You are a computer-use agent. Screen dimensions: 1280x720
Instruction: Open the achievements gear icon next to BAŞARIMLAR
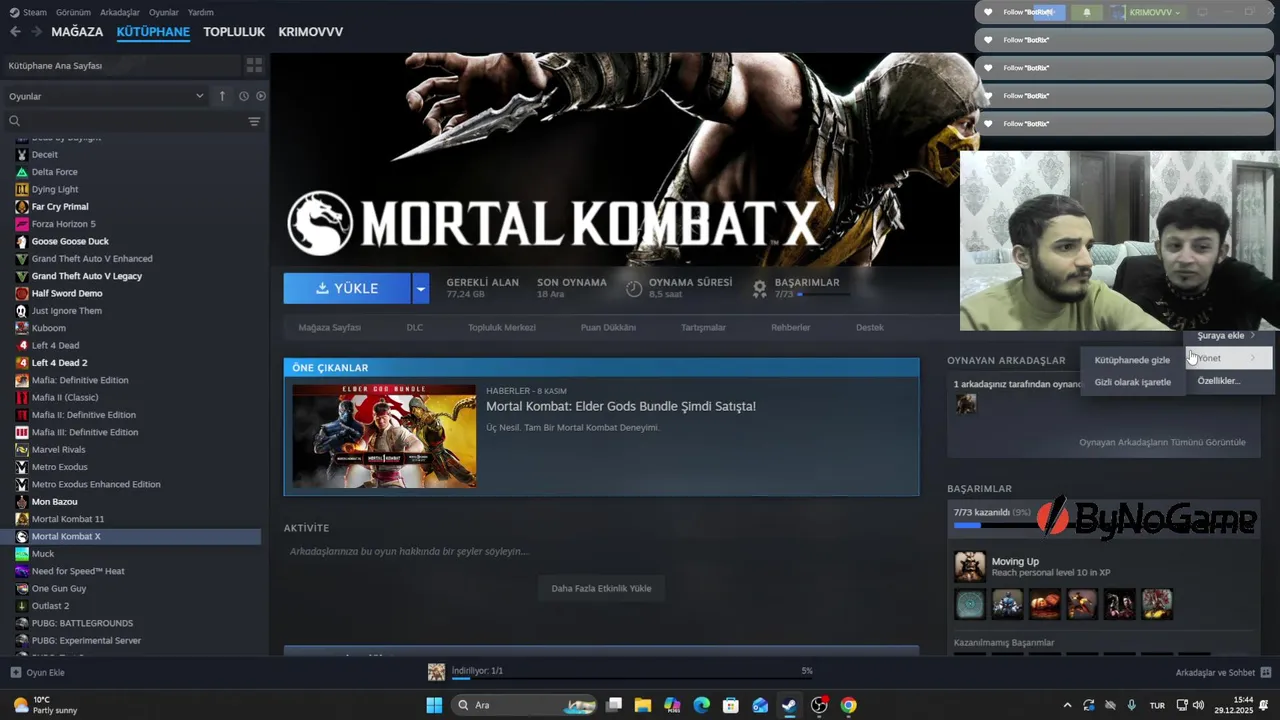pos(760,288)
